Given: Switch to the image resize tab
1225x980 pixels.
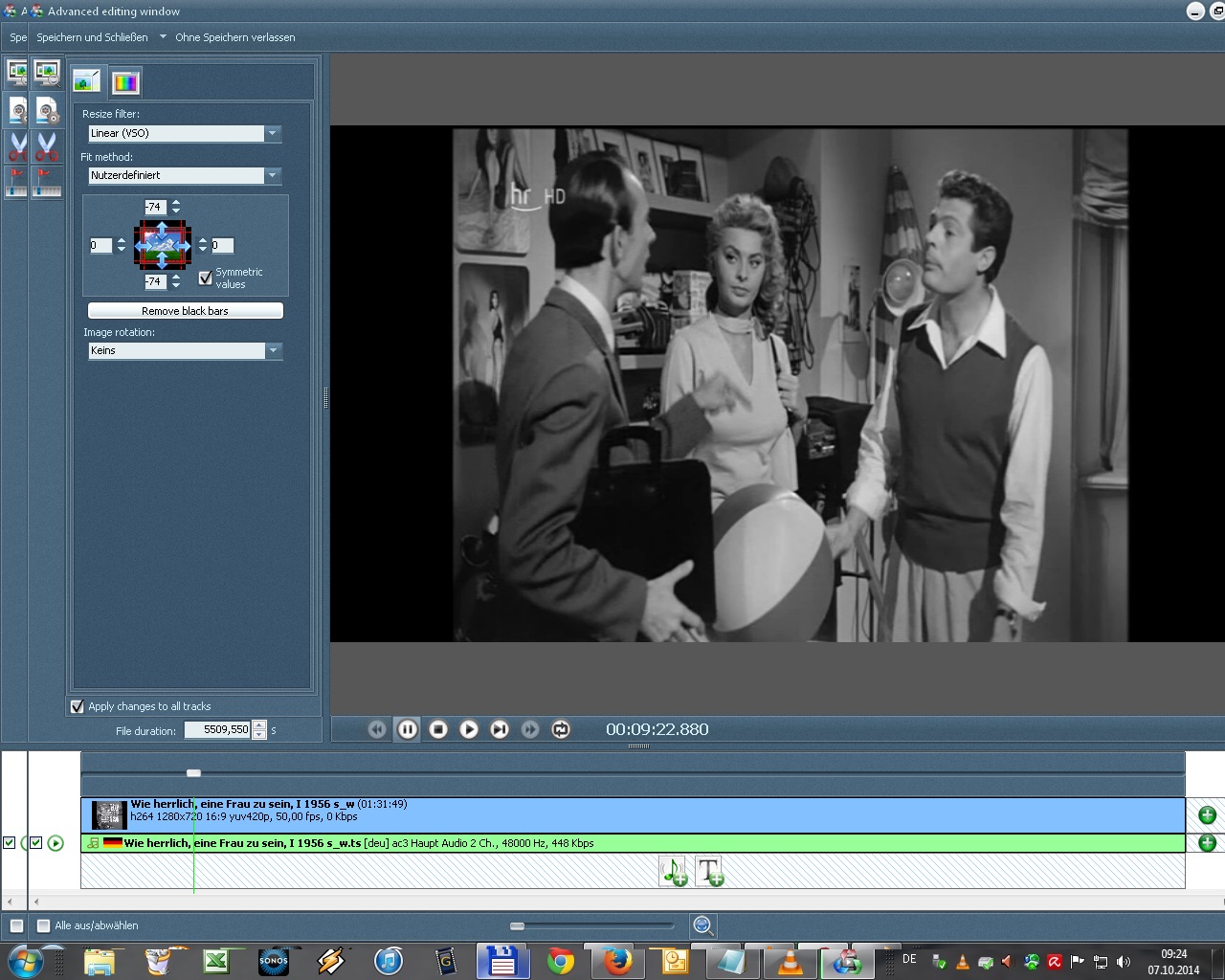Looking at the screenshot, I should (x=87, y=81).
